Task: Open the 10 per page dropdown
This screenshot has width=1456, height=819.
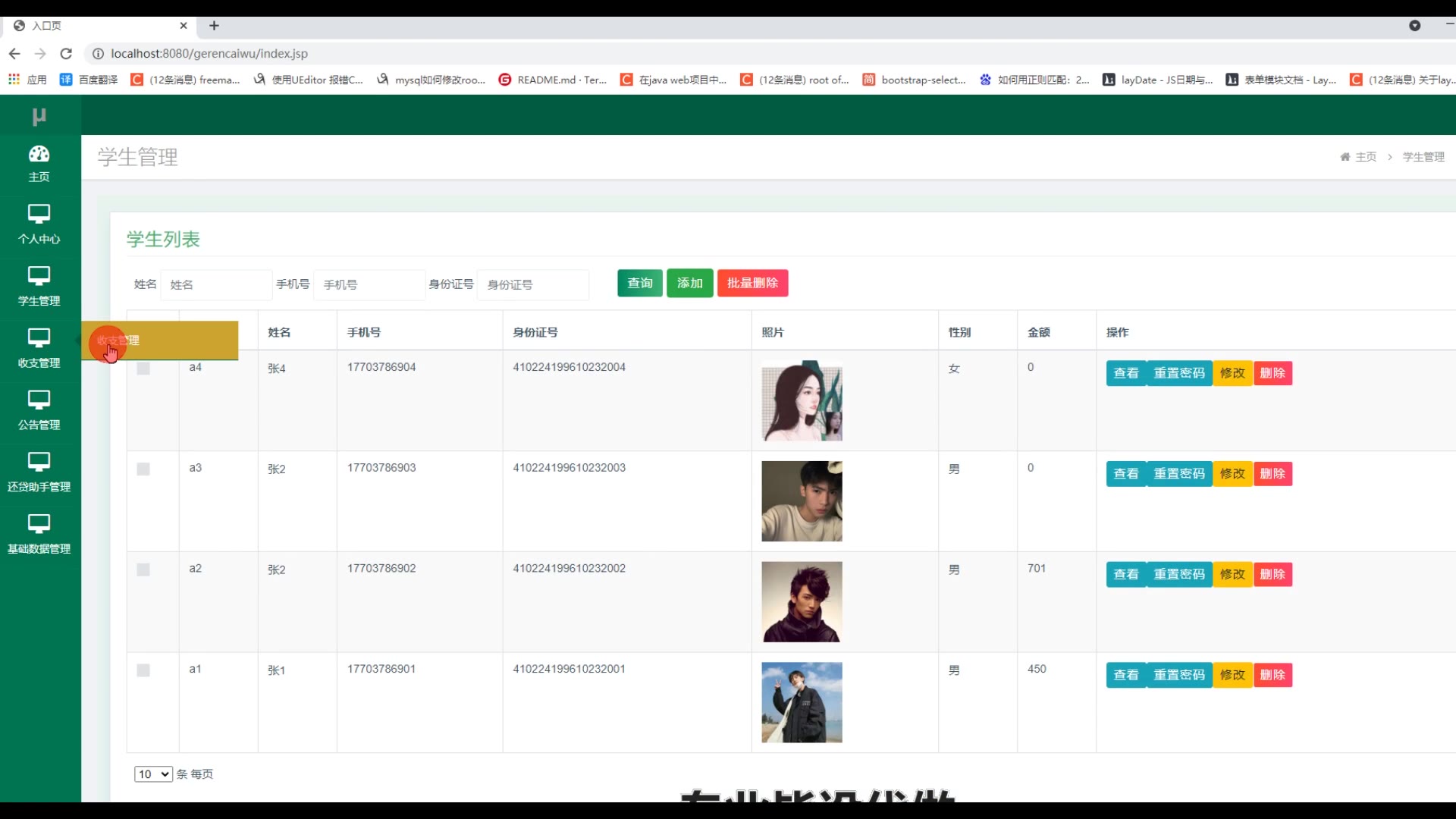Action: tap(152, 774)
